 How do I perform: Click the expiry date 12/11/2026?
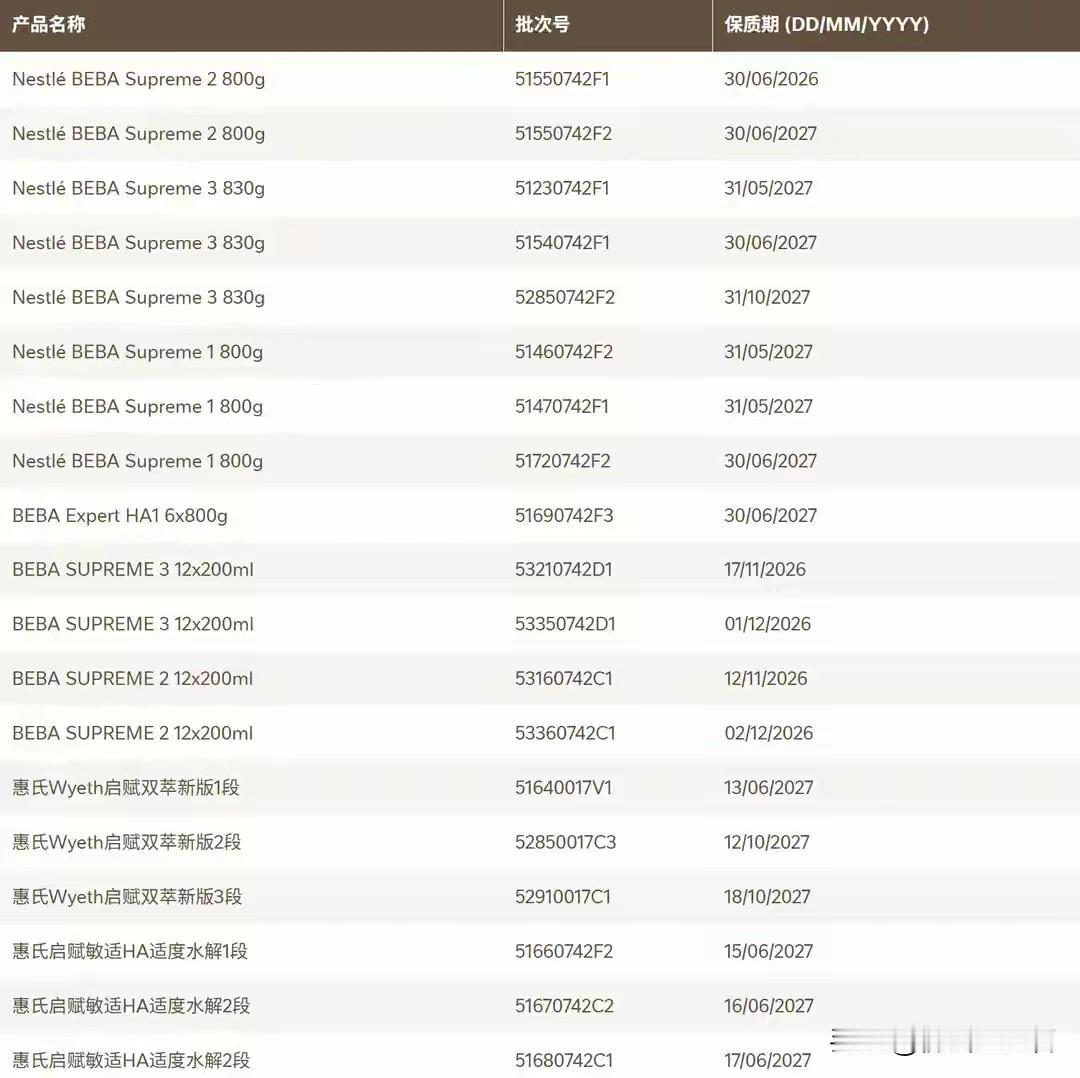tap(766, 678)
